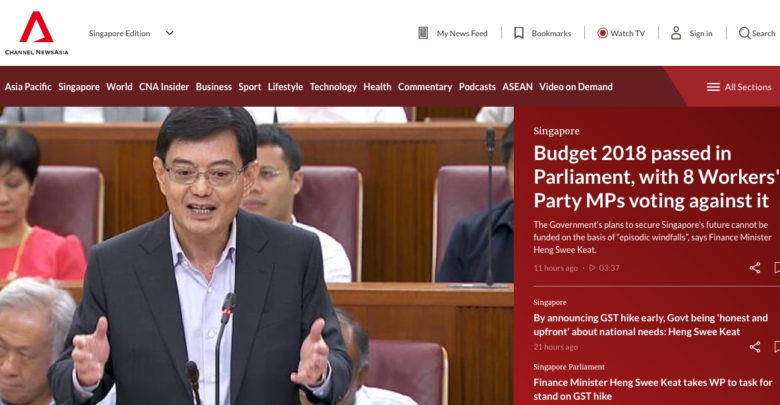Open the Podcasts section
Viewport: 780px width, 405px height.
pos(477,87)
